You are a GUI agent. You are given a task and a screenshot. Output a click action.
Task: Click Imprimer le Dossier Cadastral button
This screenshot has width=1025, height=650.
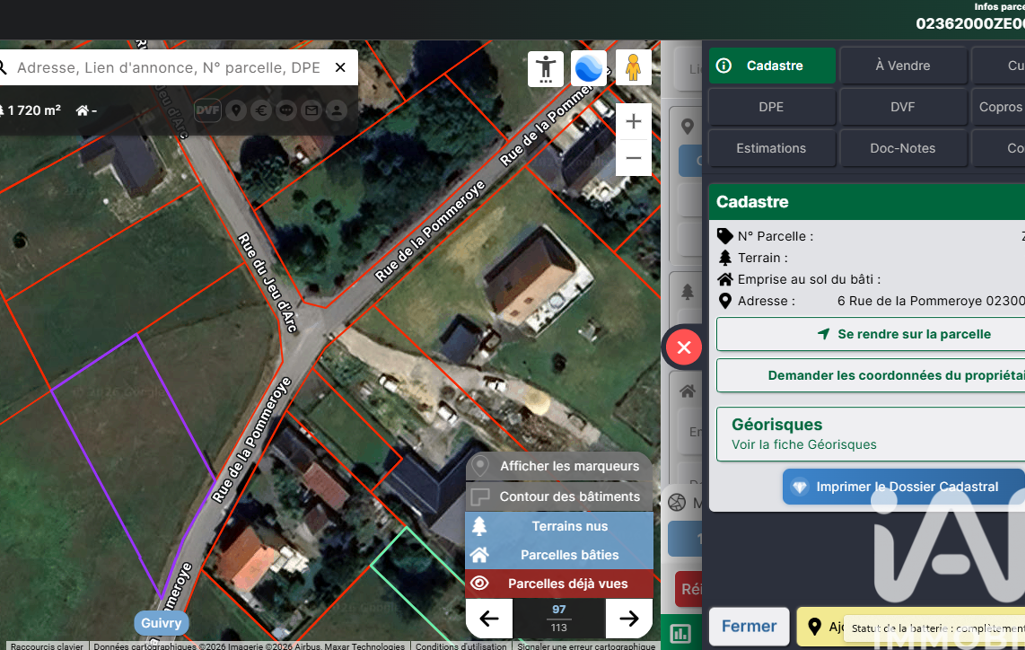[x=903, y=487]
